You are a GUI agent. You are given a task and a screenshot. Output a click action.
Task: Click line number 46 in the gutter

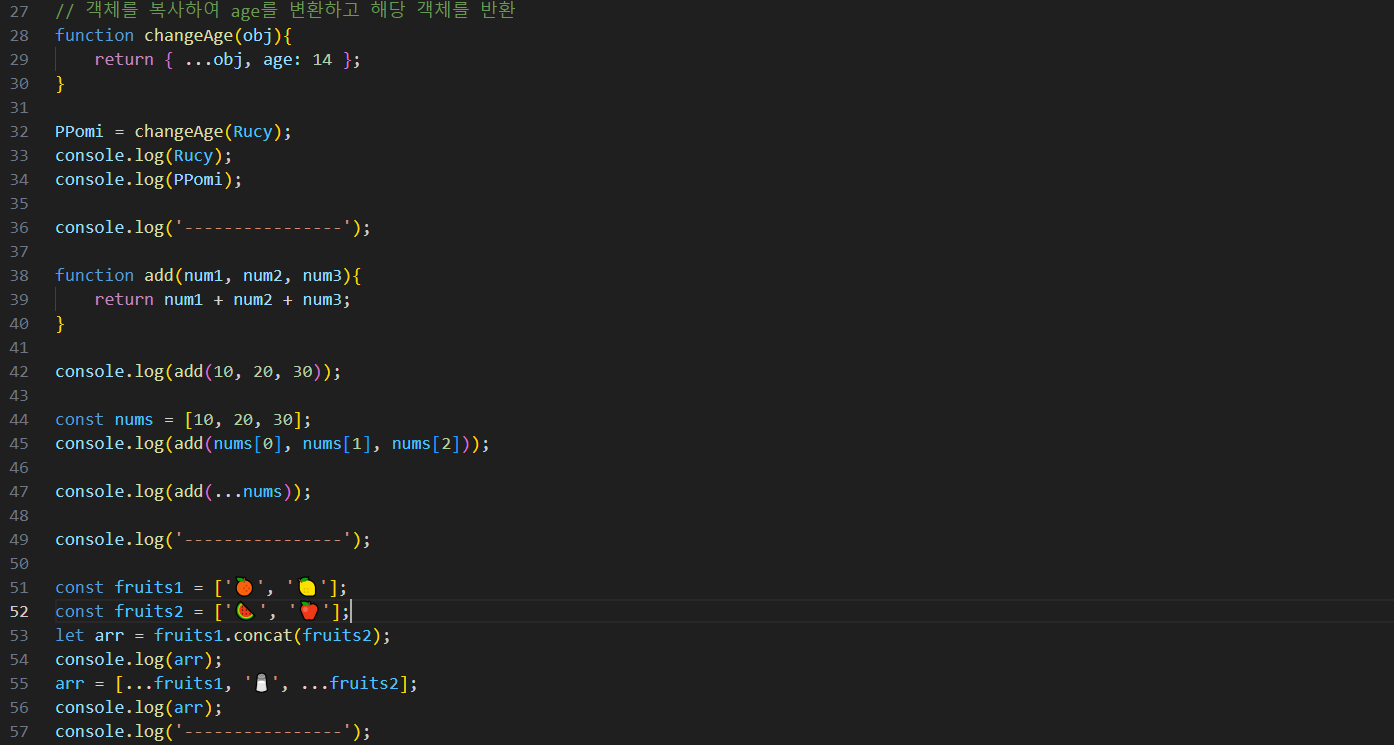(20, 467)
